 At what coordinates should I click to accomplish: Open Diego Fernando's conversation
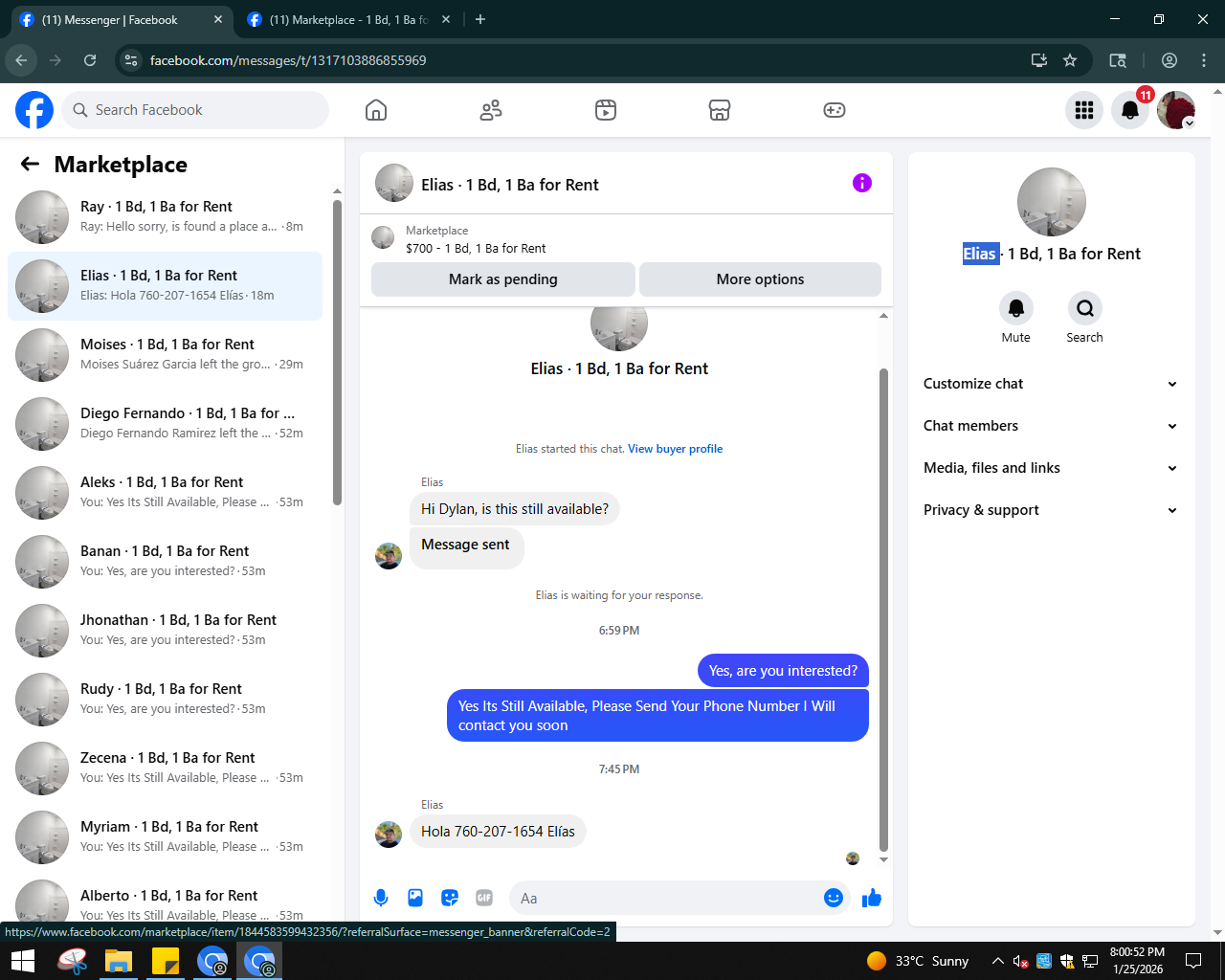click(x=165, y=424)
